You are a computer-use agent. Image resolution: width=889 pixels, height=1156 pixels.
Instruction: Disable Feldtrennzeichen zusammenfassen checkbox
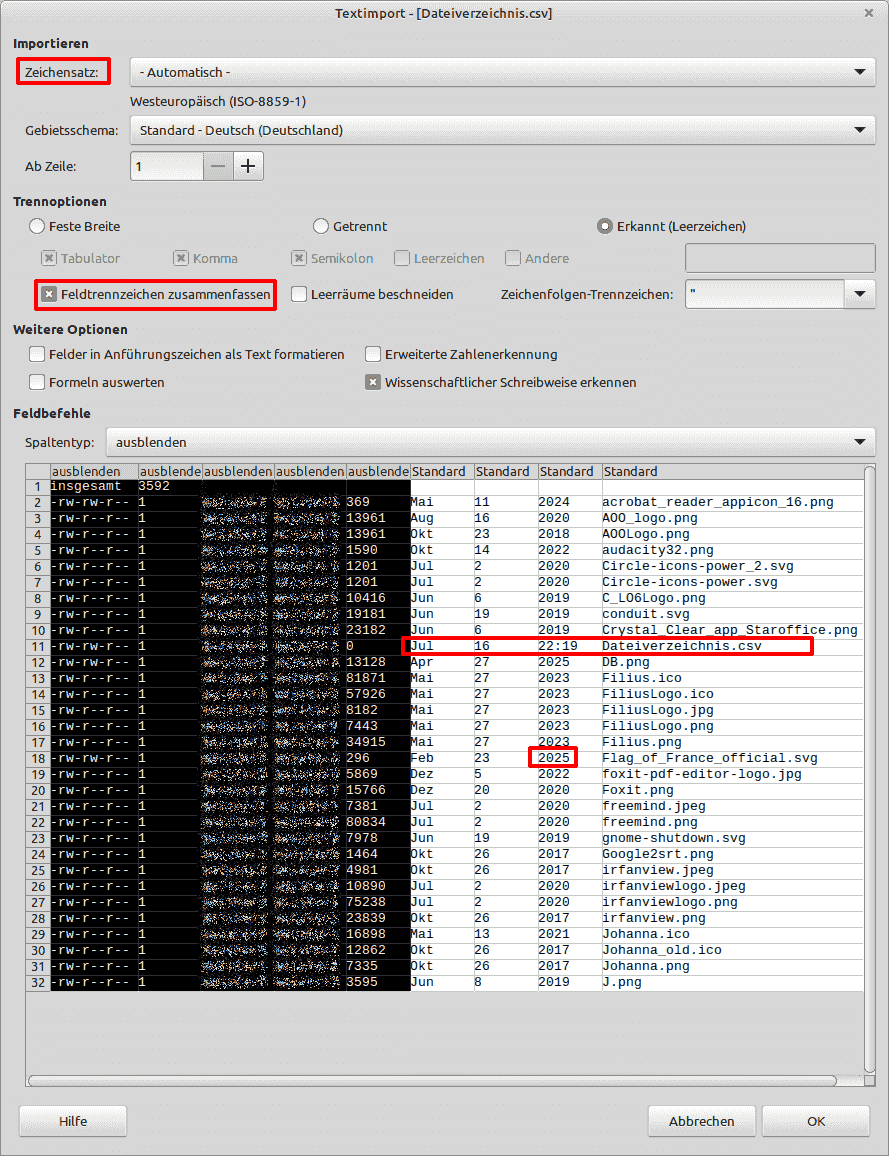coord(49,295)
